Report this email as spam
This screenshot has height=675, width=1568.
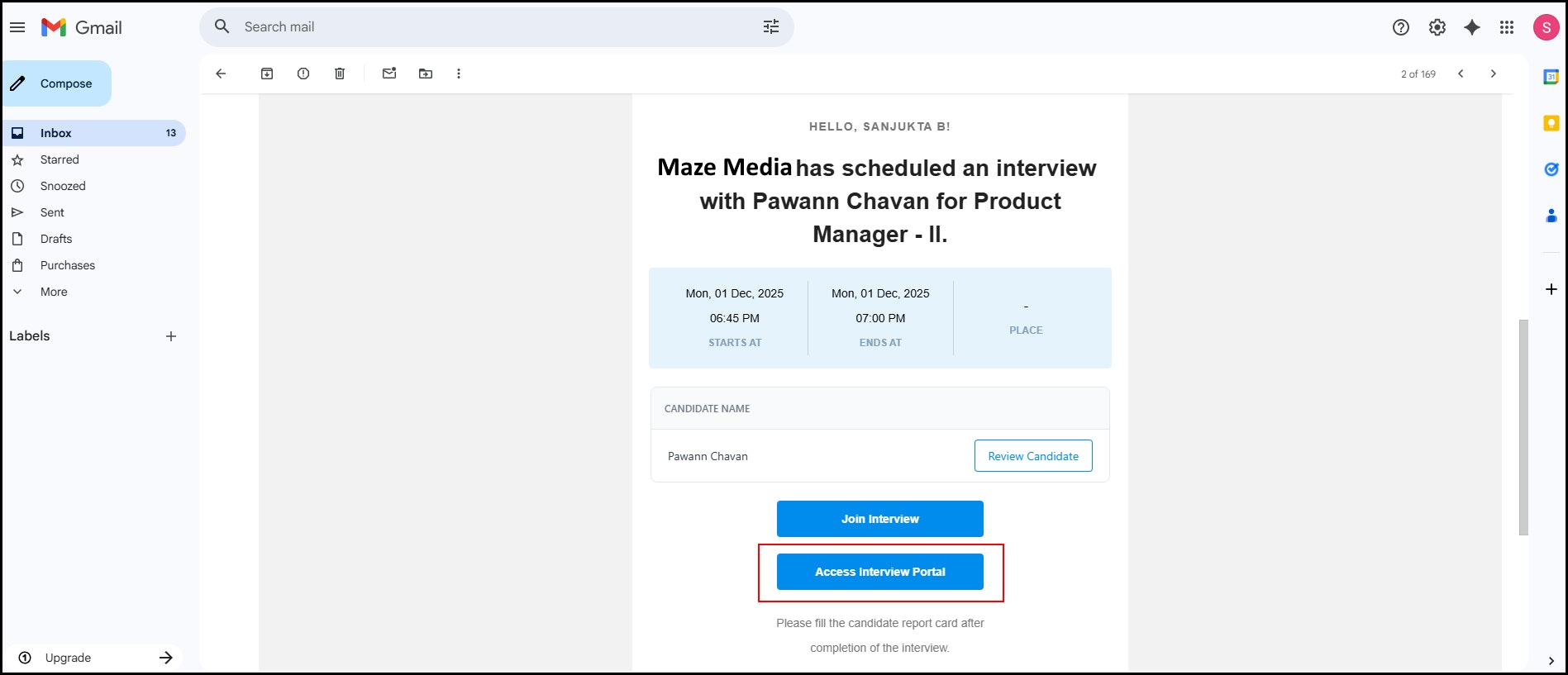(x=303, y=74)
